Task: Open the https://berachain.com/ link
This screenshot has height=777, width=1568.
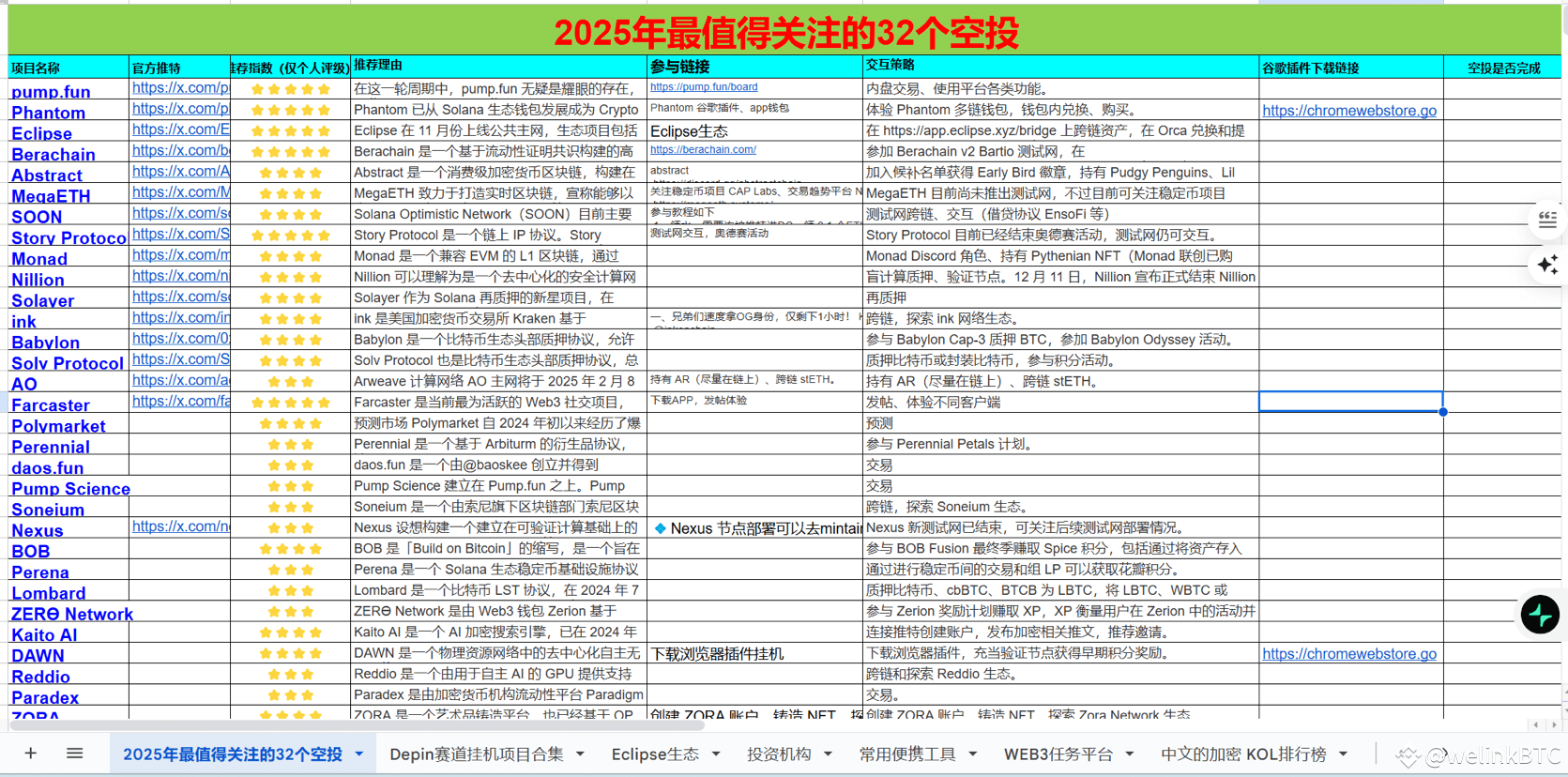Action: coord(703,150)
